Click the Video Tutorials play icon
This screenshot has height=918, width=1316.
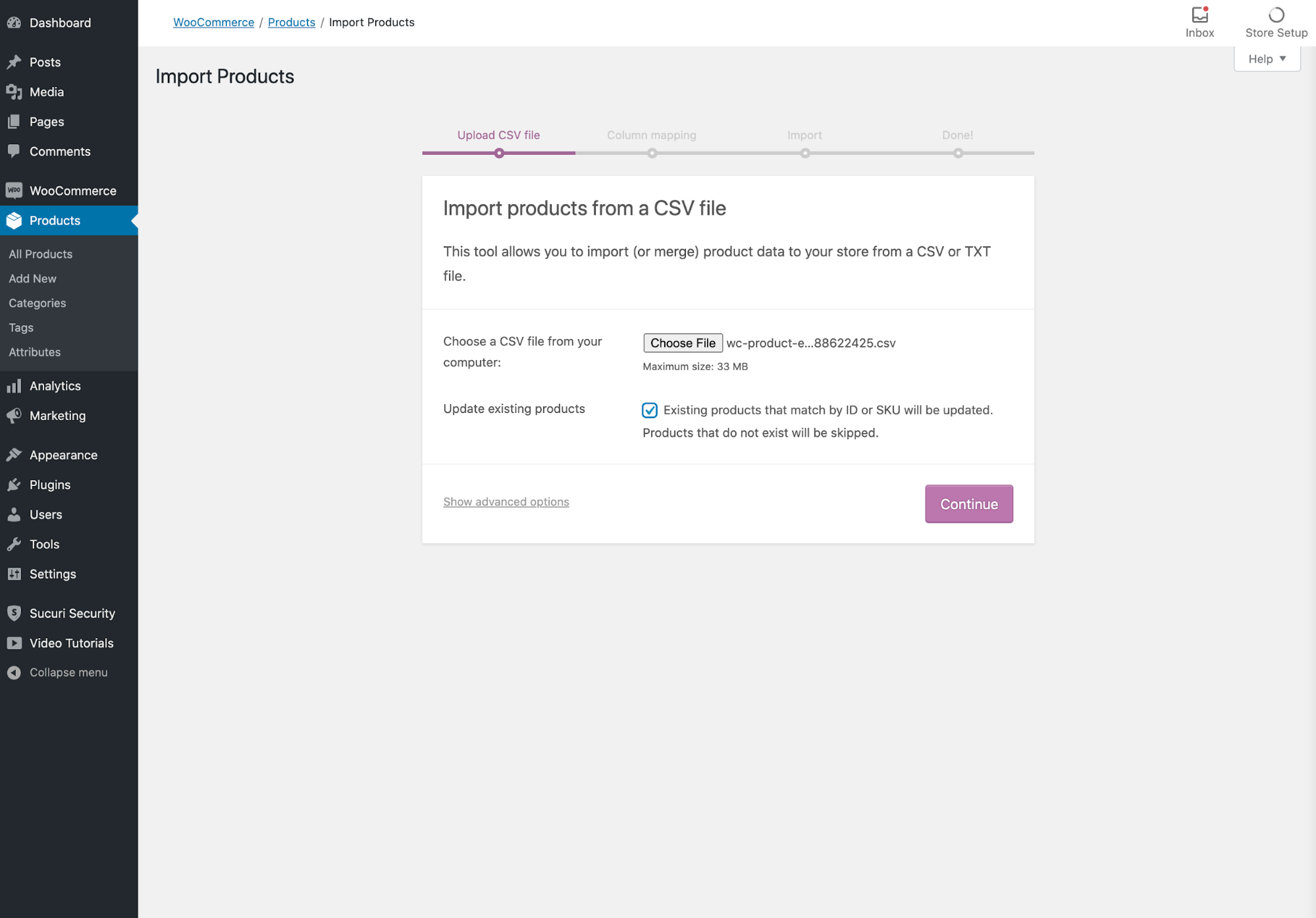[x=14, y=643]
